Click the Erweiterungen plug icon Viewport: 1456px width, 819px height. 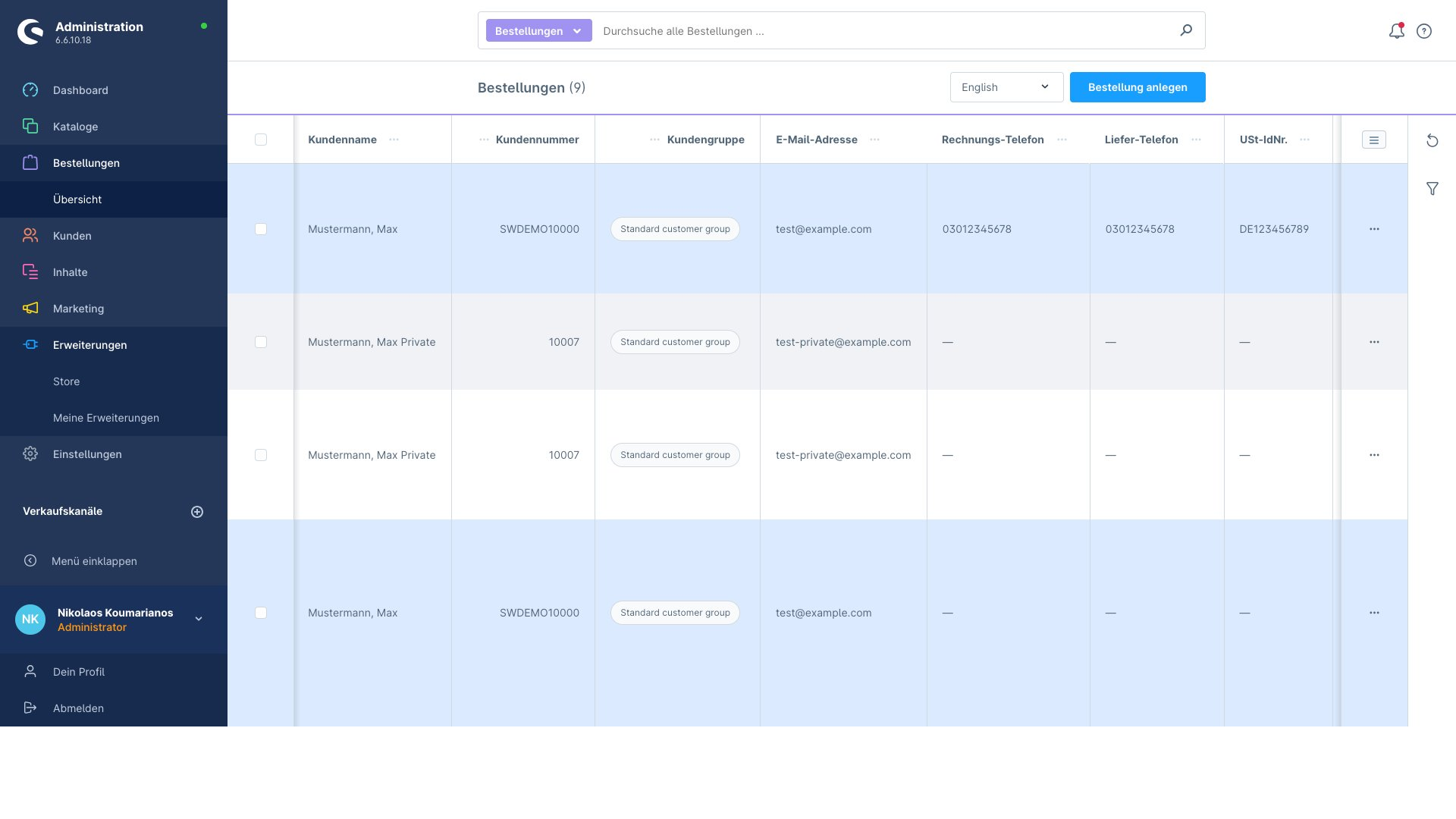coord(30,345)
